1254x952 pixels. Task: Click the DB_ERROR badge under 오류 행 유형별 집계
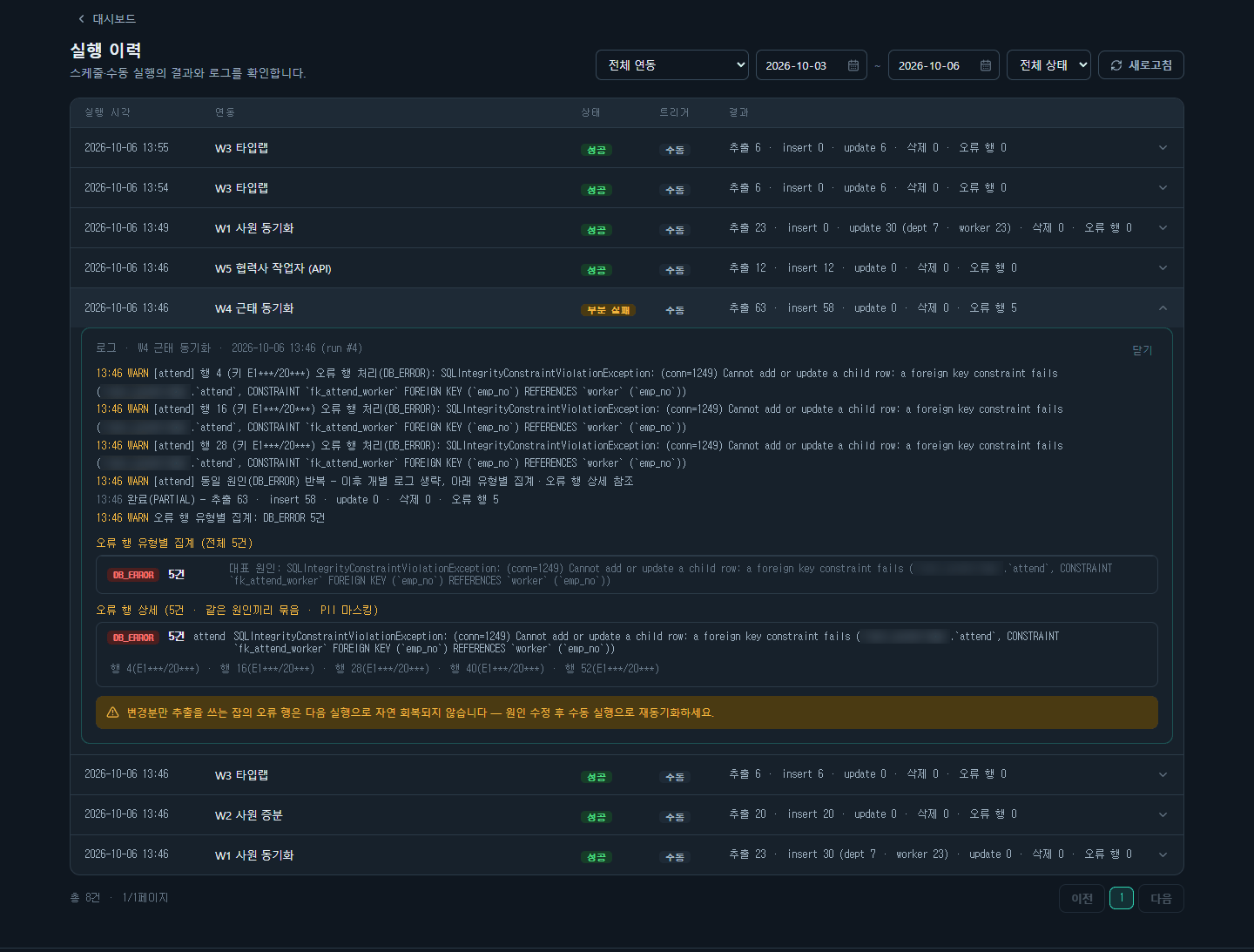click(x=133, y=575)
